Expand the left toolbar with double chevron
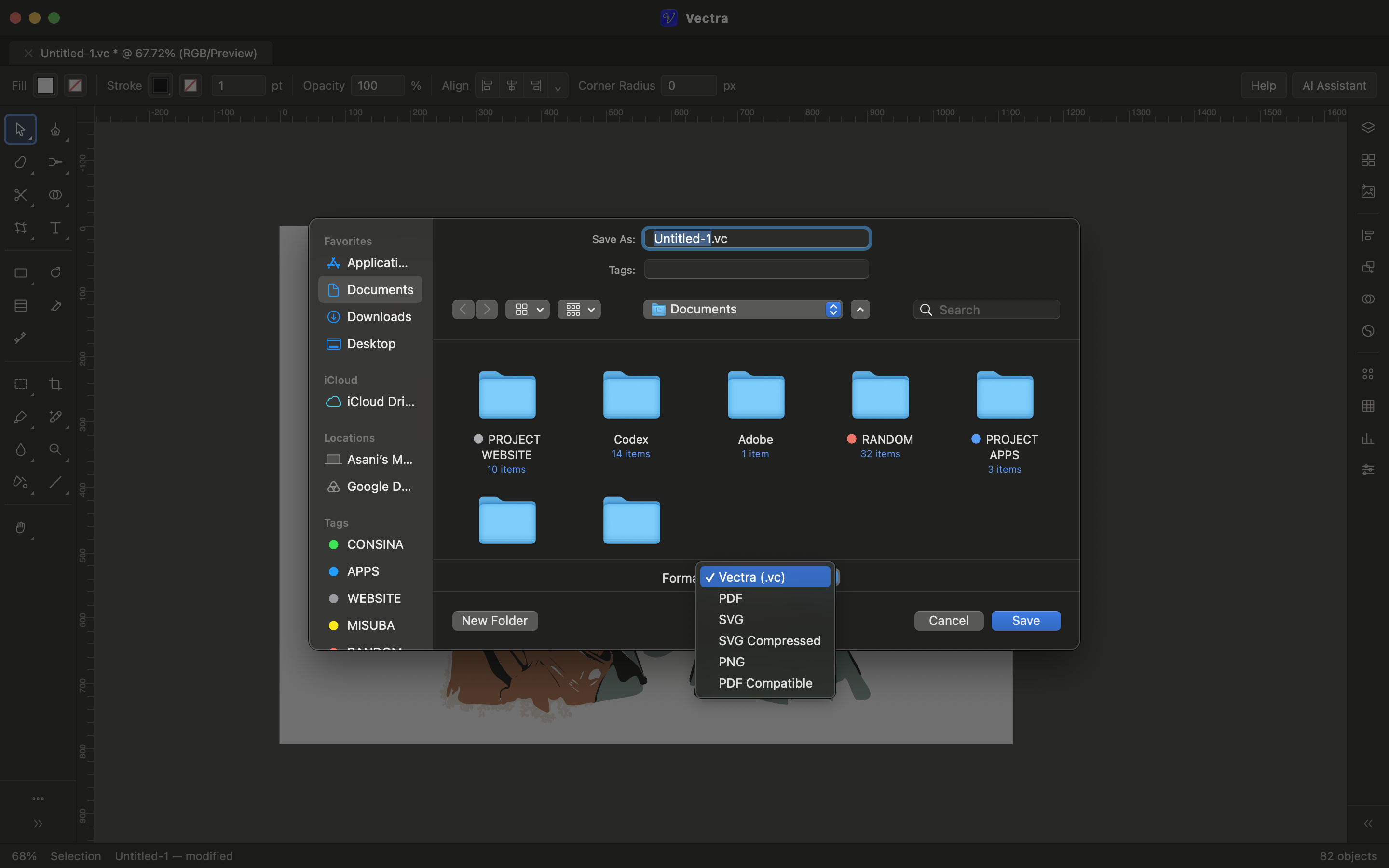 38,824
